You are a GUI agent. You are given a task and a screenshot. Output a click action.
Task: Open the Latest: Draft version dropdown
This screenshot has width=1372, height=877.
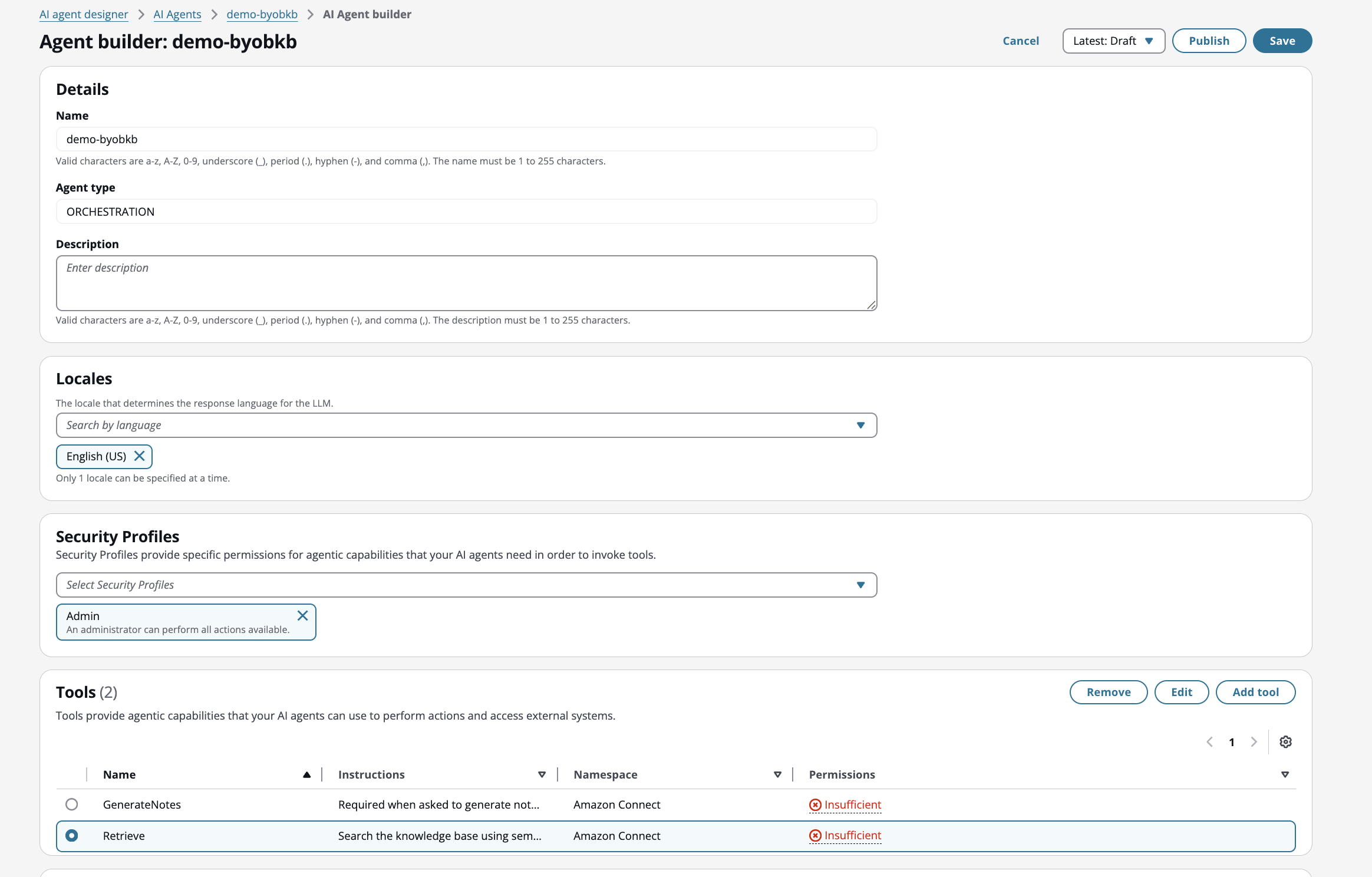[x=1113, y=41]
